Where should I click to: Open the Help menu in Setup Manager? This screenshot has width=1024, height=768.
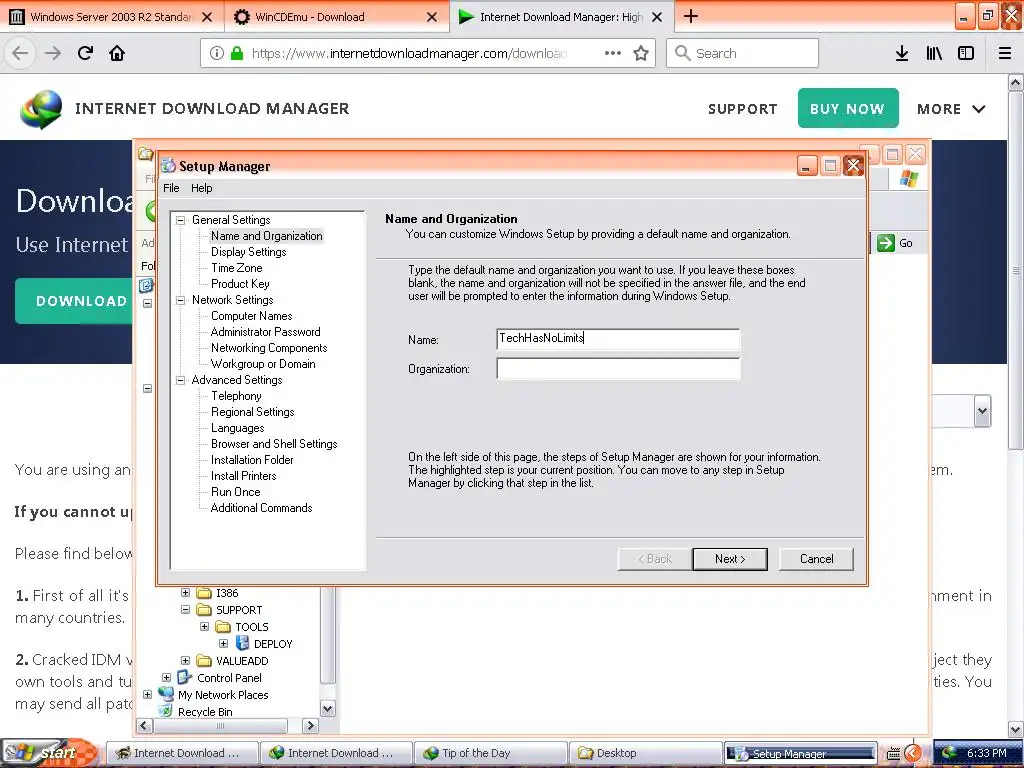point(202,188)
